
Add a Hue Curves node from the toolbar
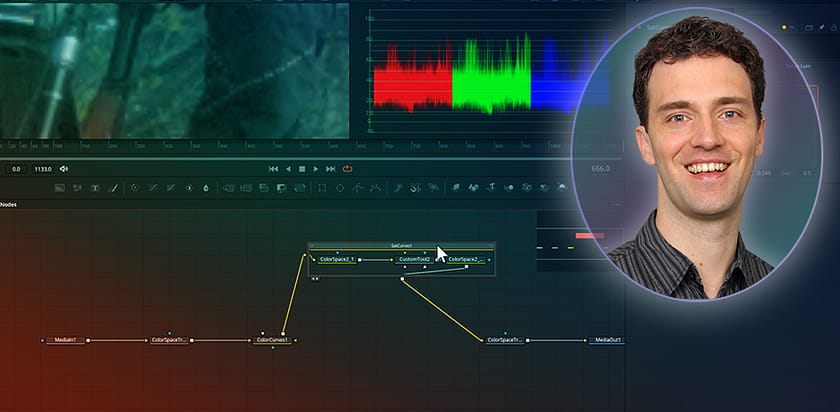point(171,188)
